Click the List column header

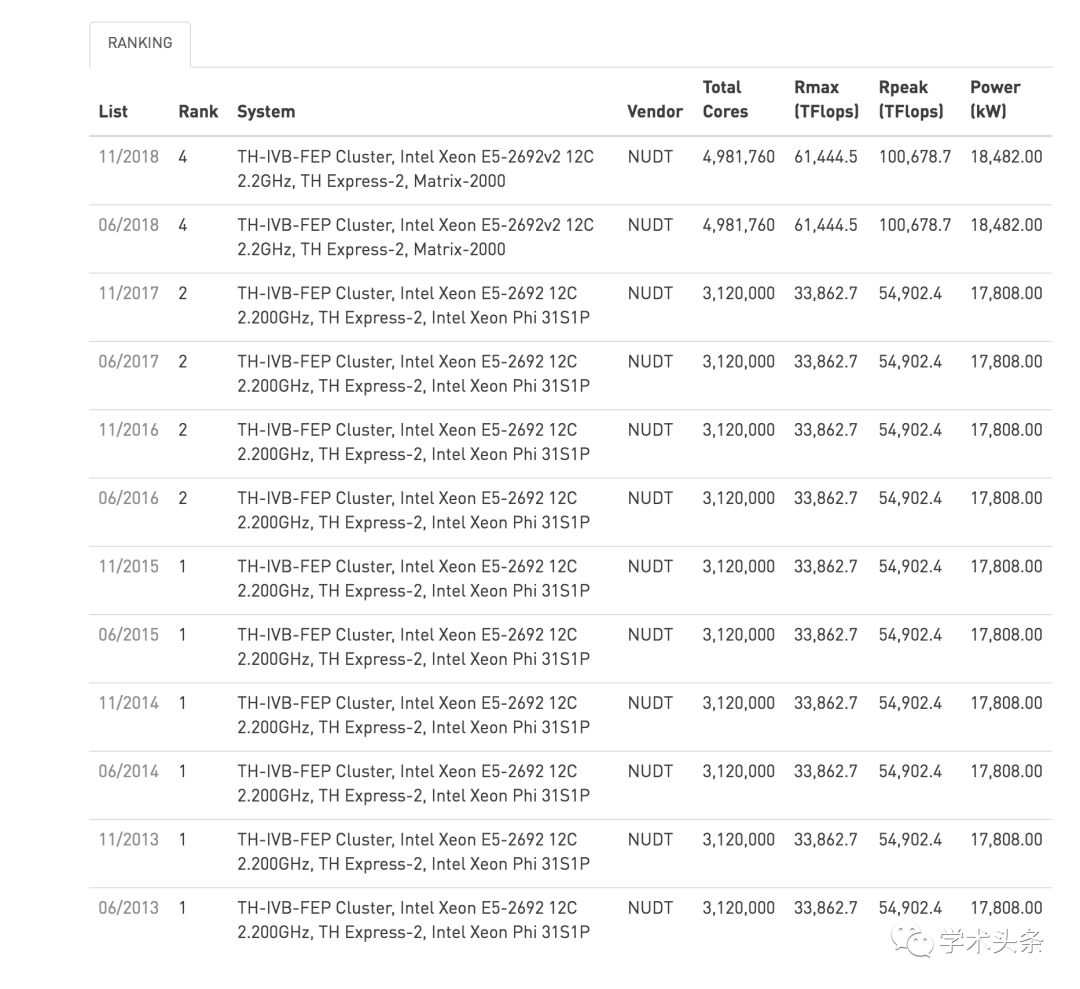pyautogui.click(x=113, y=112)
